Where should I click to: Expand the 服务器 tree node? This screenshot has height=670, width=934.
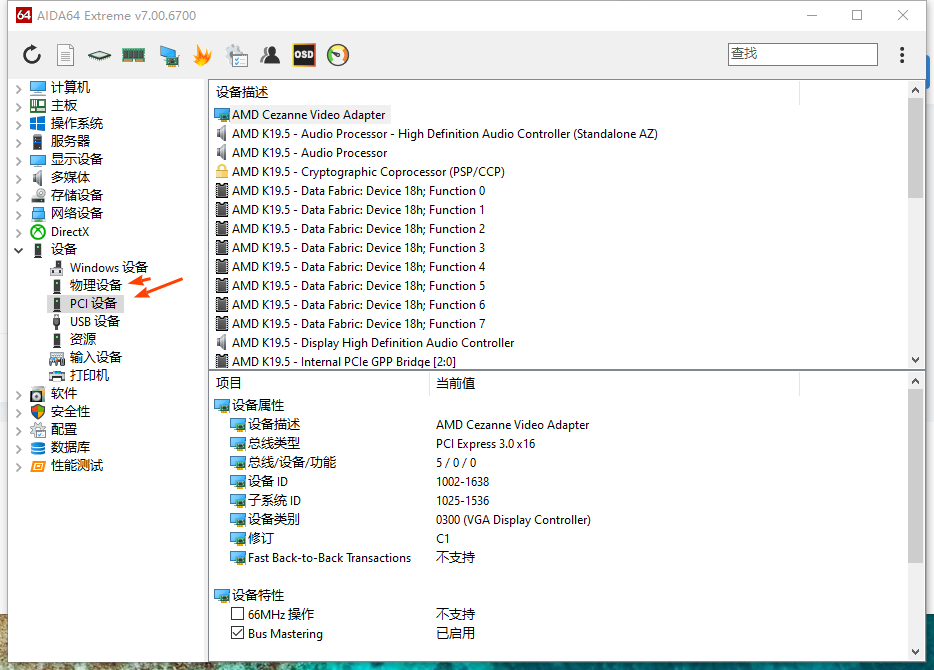coord(18,142)
